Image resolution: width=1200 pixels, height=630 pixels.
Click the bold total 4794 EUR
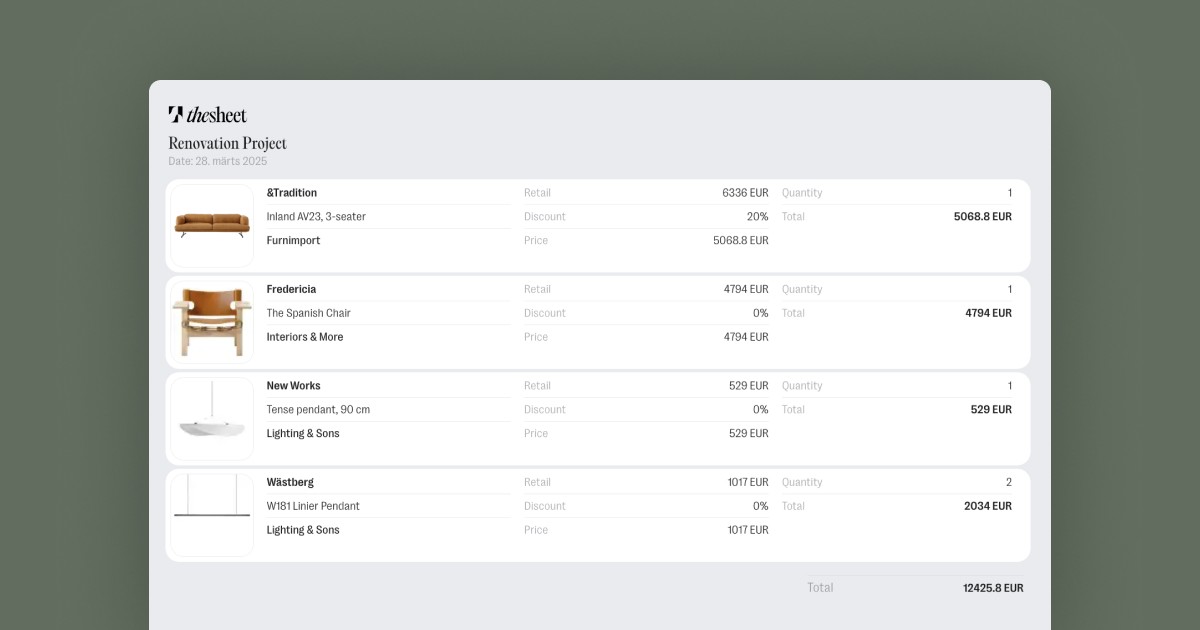[988, 313]
